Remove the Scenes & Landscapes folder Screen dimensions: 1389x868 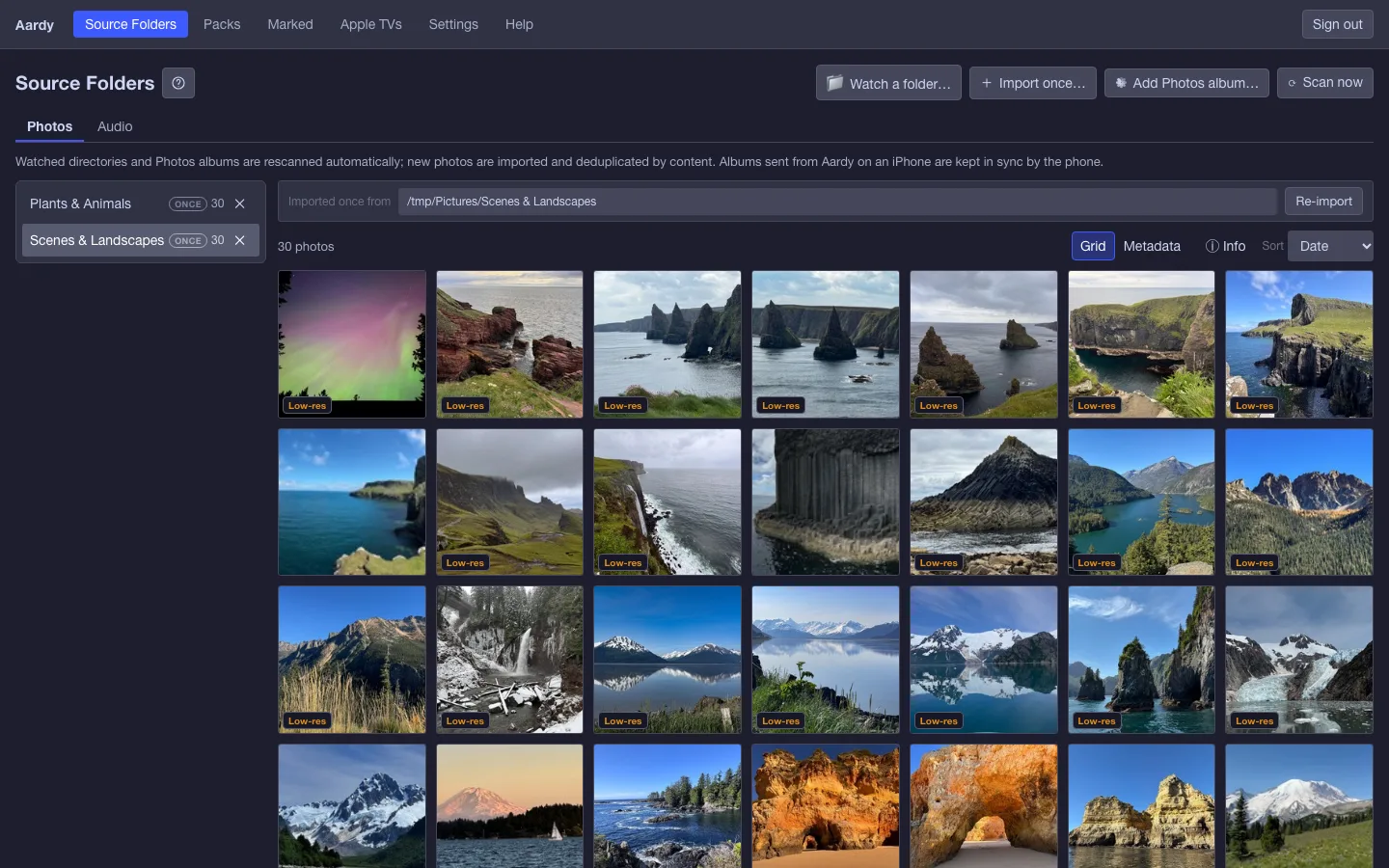pos(240,240)
